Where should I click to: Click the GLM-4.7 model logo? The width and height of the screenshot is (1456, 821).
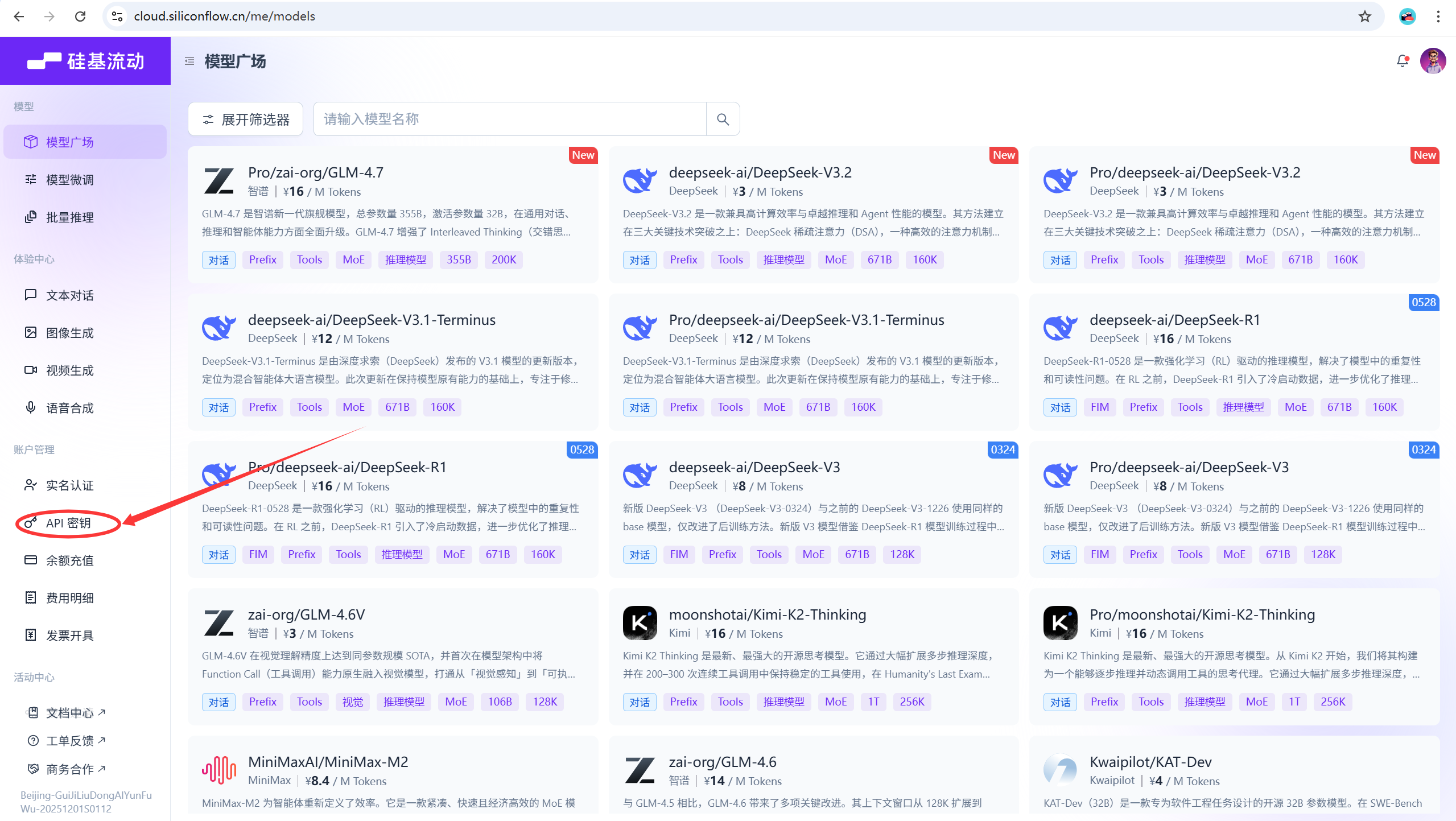[x=218, y=181]
